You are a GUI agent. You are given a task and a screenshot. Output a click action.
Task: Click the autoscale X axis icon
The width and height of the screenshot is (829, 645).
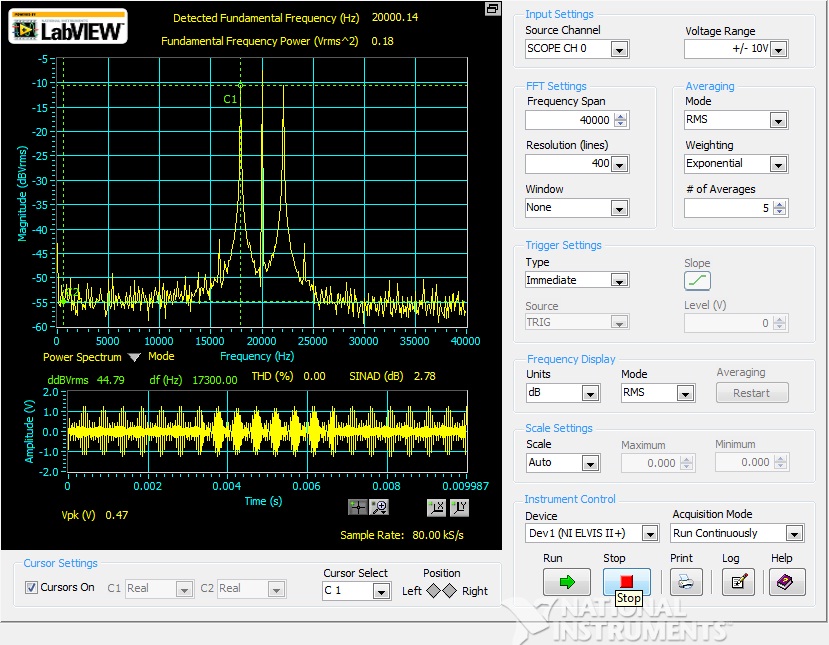[436, 507]
